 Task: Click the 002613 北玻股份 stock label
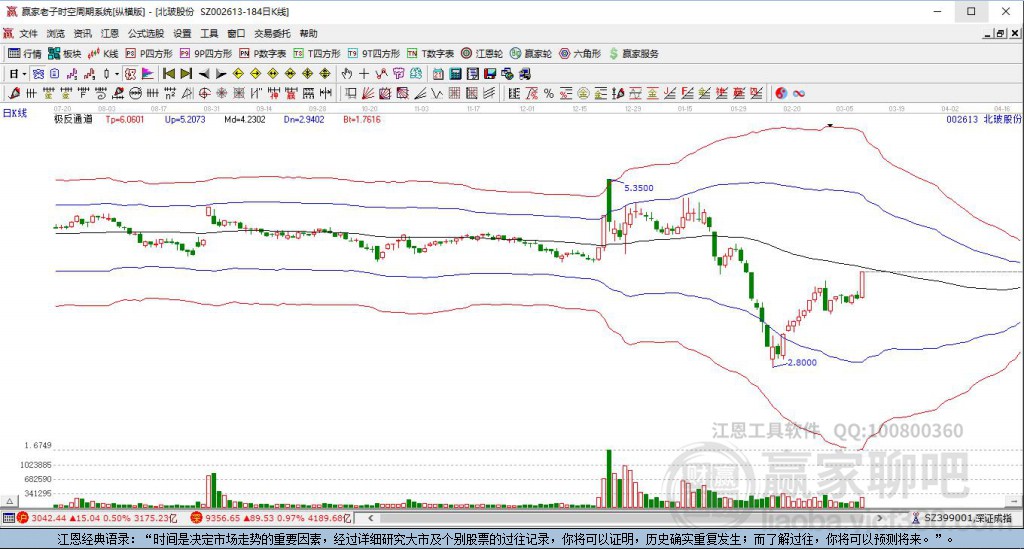click(984, 119)
